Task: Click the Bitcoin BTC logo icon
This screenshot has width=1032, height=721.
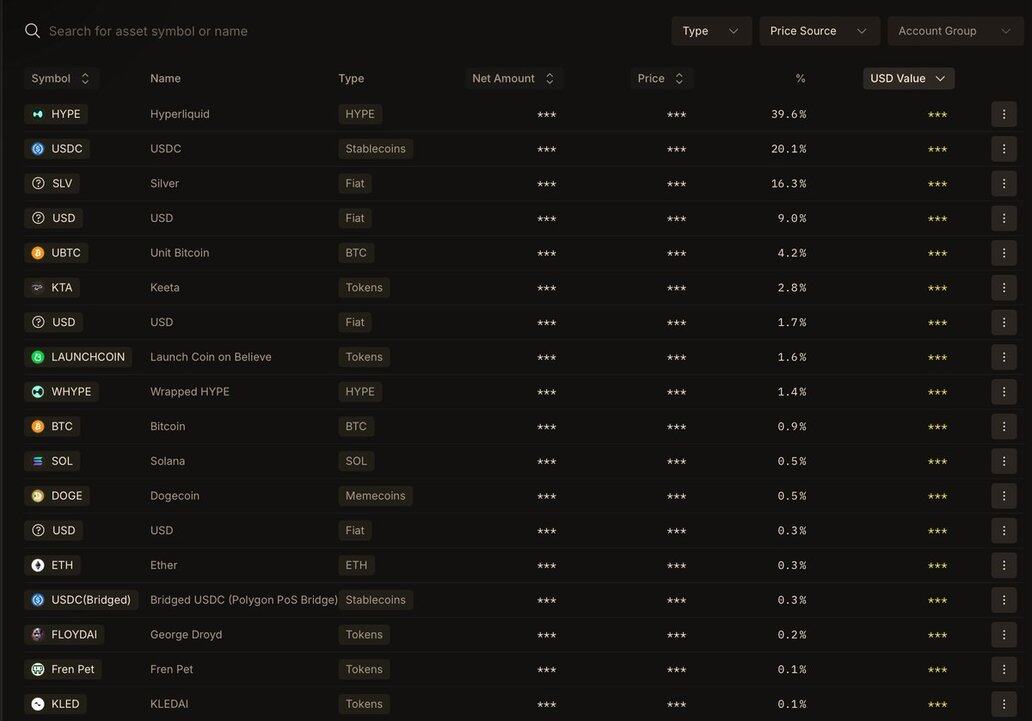Action: (x=38, y=427)
